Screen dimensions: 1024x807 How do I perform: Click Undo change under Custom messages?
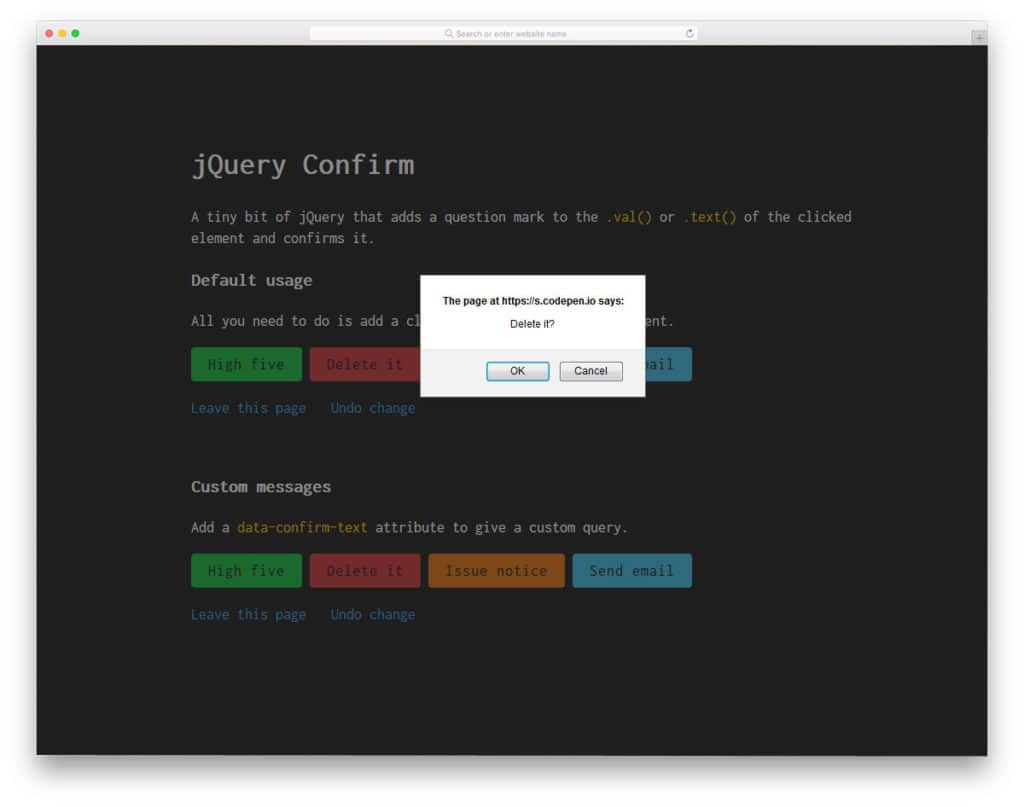coord(372,614)
